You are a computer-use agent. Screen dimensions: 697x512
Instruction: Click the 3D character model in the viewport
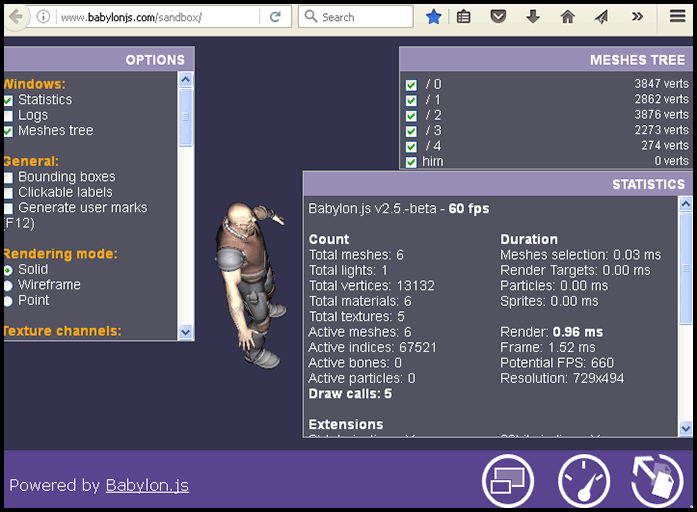pos(251,284)
